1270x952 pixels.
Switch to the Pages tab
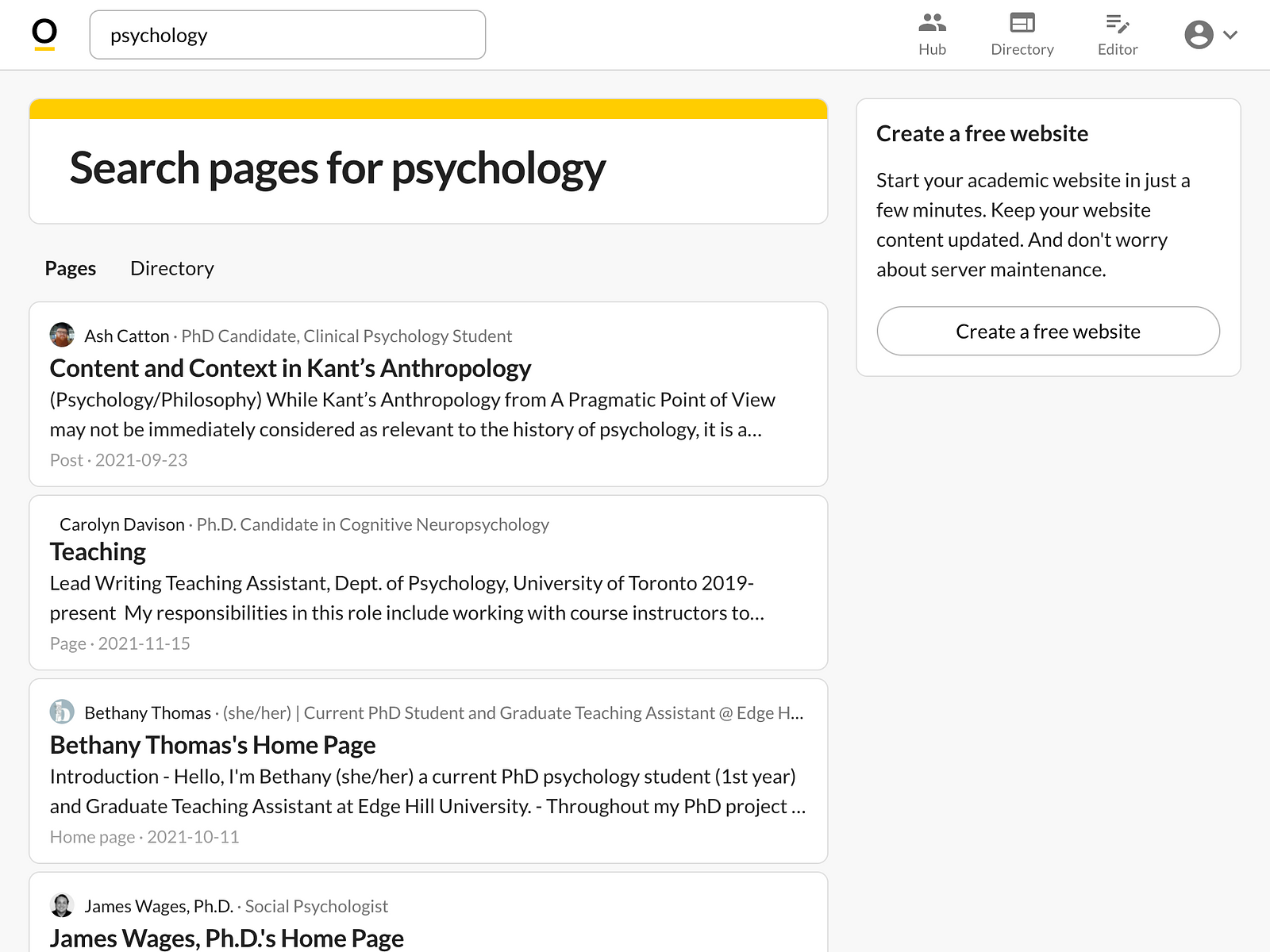[71, 268]
